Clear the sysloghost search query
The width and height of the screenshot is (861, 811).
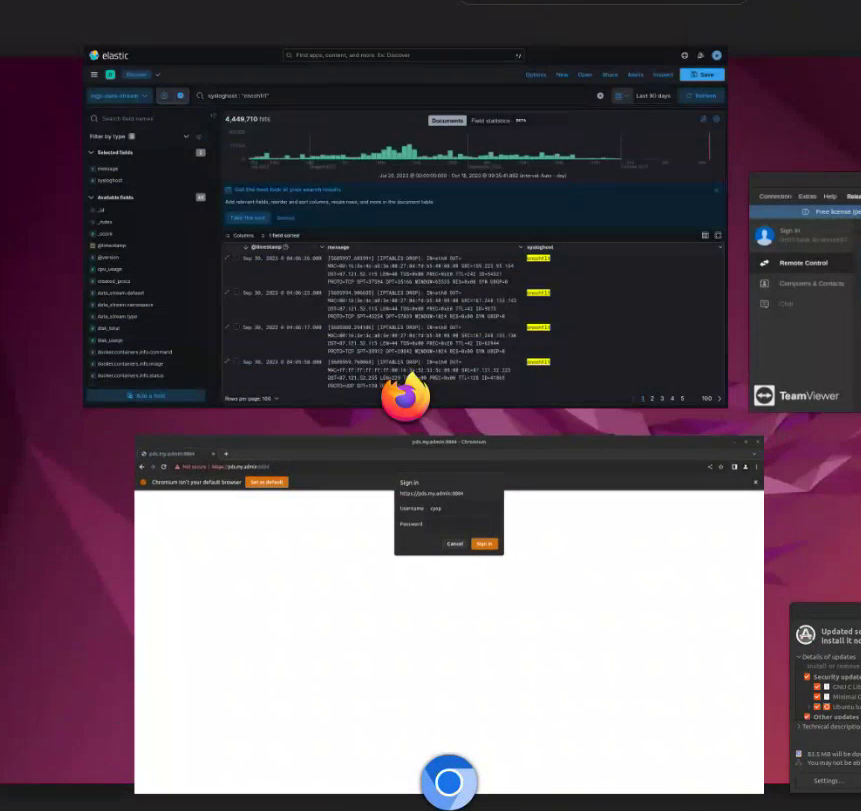tap(600, 96)
